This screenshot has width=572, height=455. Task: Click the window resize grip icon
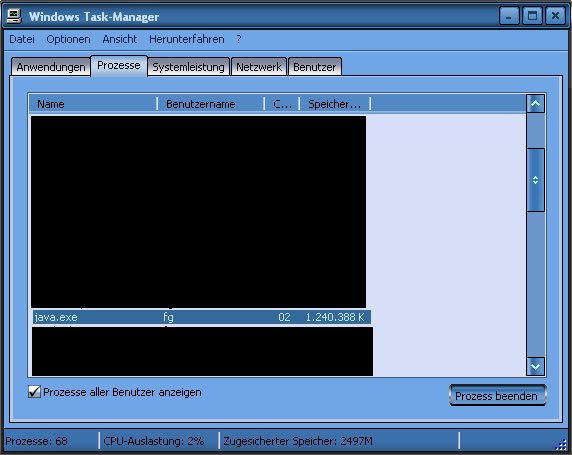point(561,444)
